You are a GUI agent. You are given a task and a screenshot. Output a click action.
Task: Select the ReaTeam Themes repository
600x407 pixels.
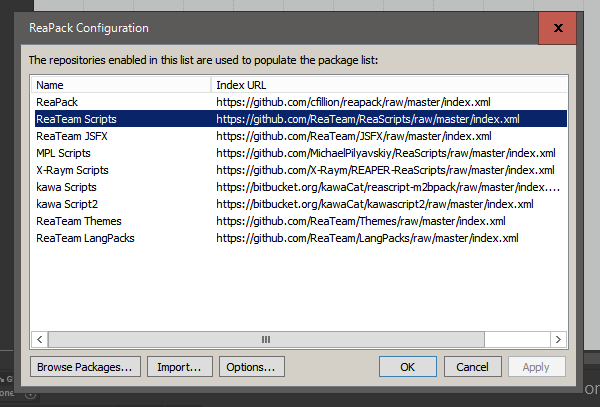(301, 221)
